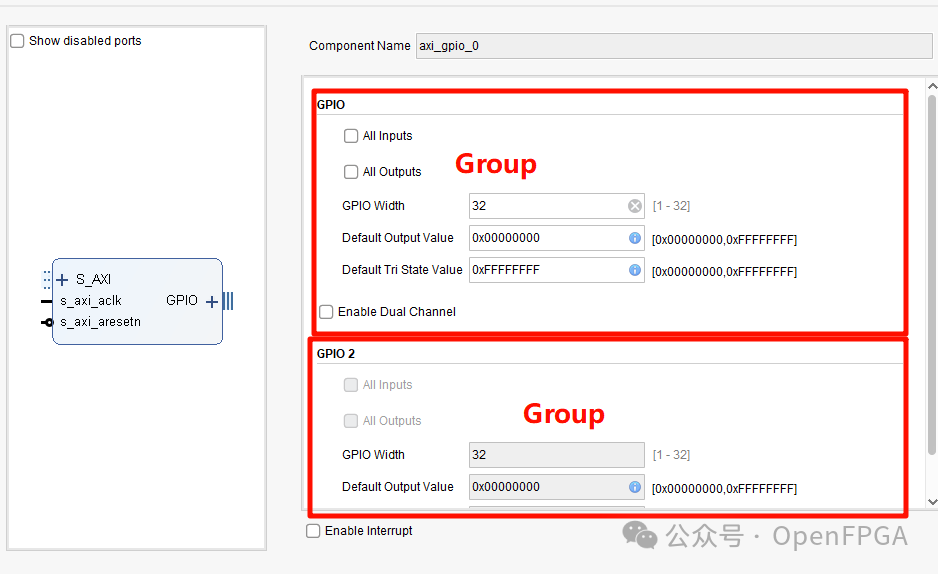Check All Outputs under GPIO

(x=351, y=172)
